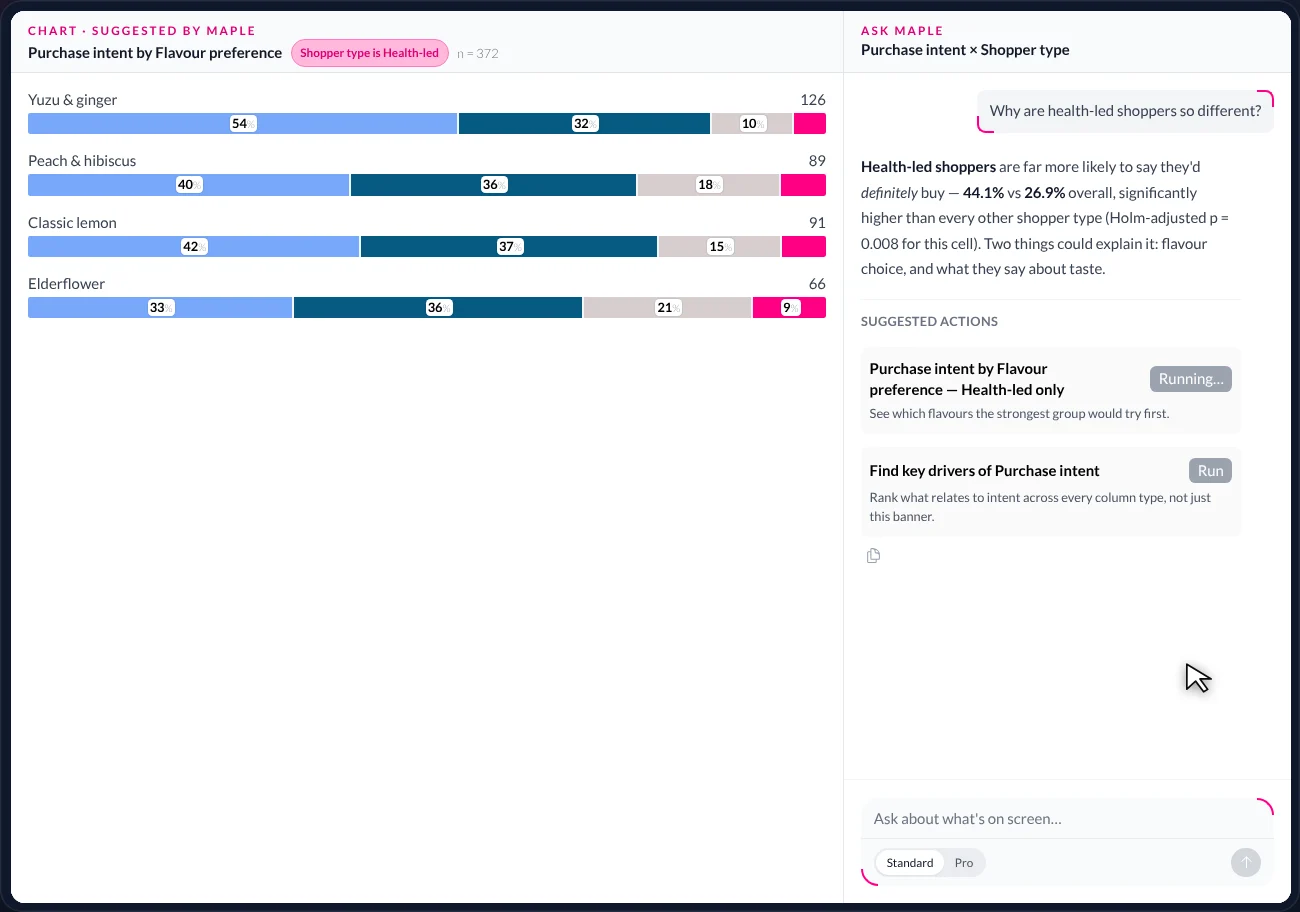Click the count 91 for Classic lemon
The width and height of the screenshot is (1300, 912).
[x=817, y=223]
